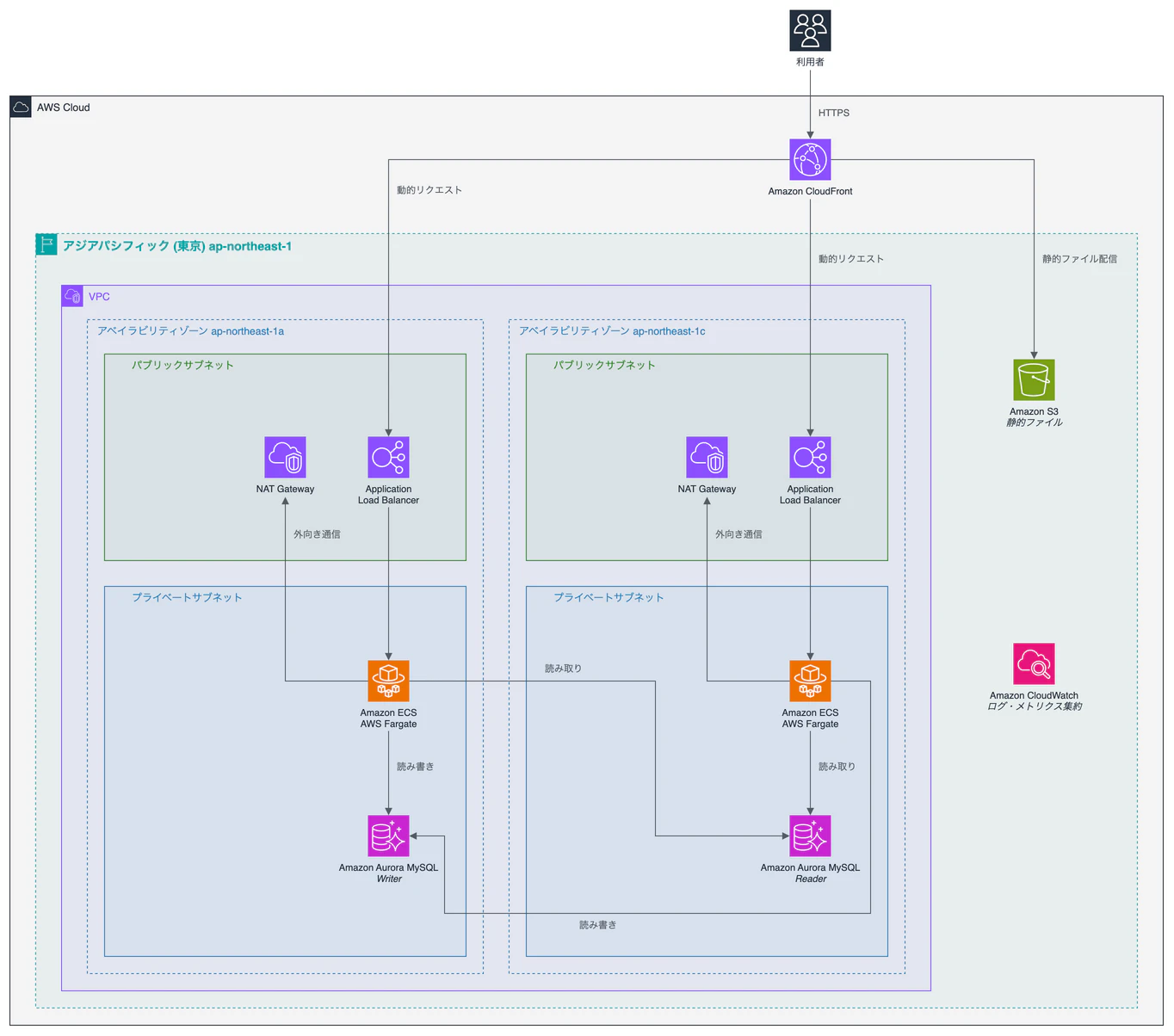The width and height of the screenshot is (1174, 1036).
Task: Select the Aurora MySQL Writer icon
Action: 388,836
